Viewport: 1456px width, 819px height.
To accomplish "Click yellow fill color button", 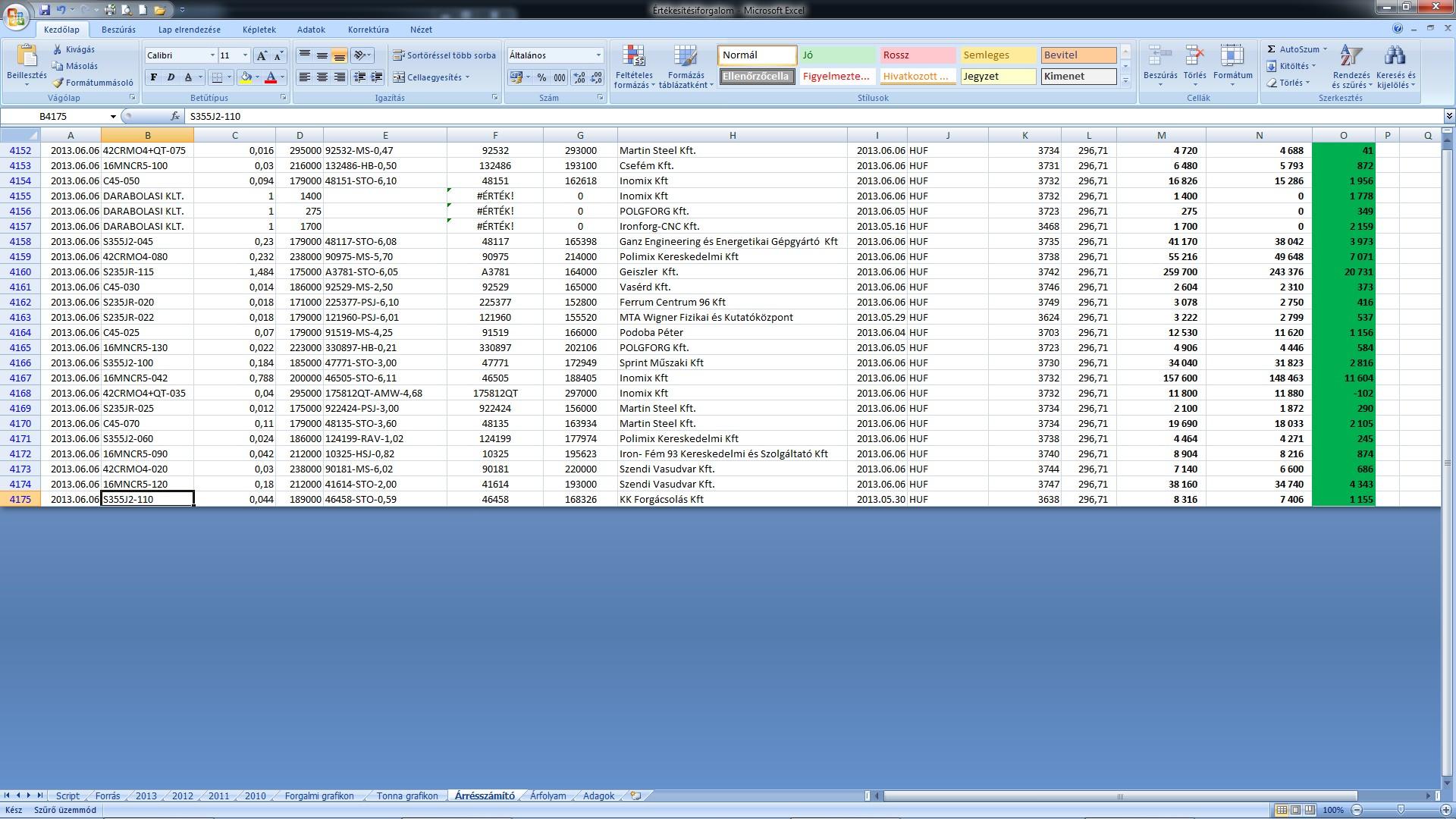I will coord(245,77).
